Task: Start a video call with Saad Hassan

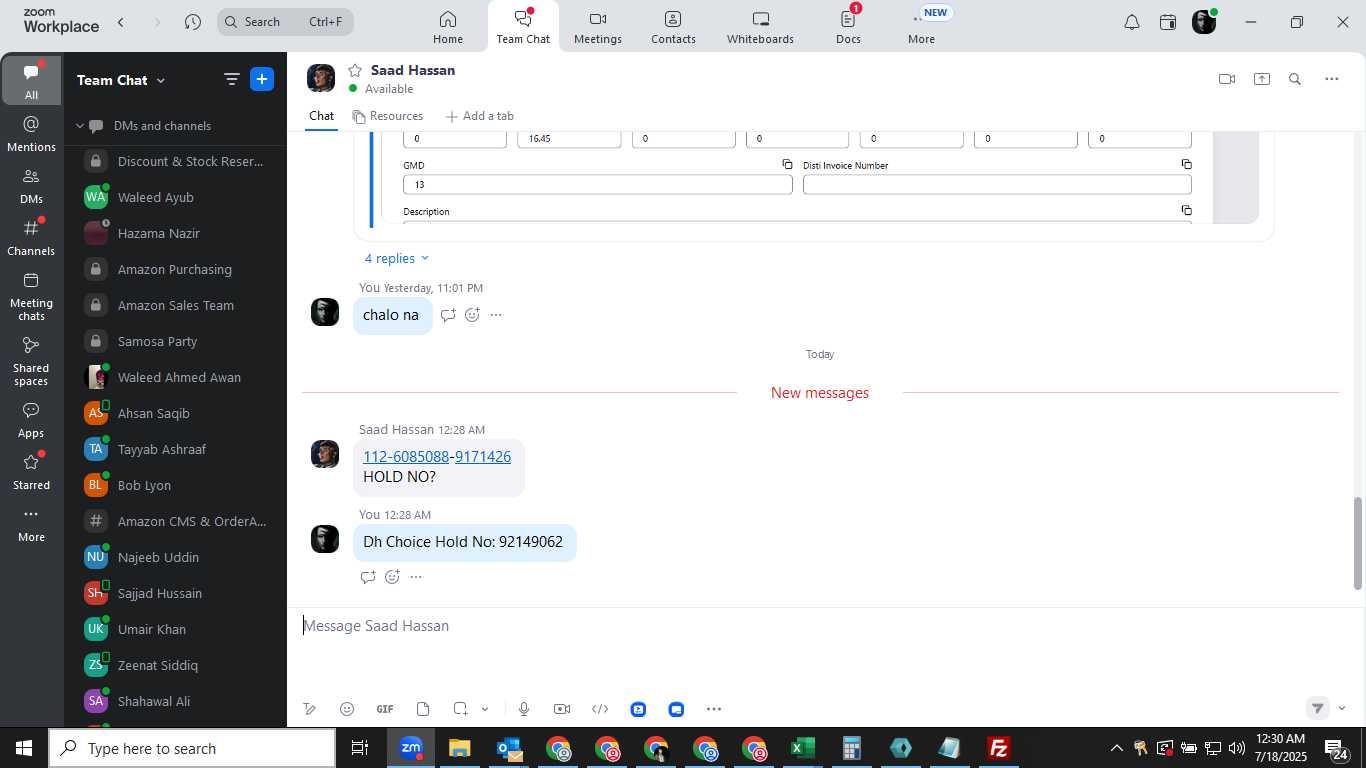Action: pos(1227,79)
